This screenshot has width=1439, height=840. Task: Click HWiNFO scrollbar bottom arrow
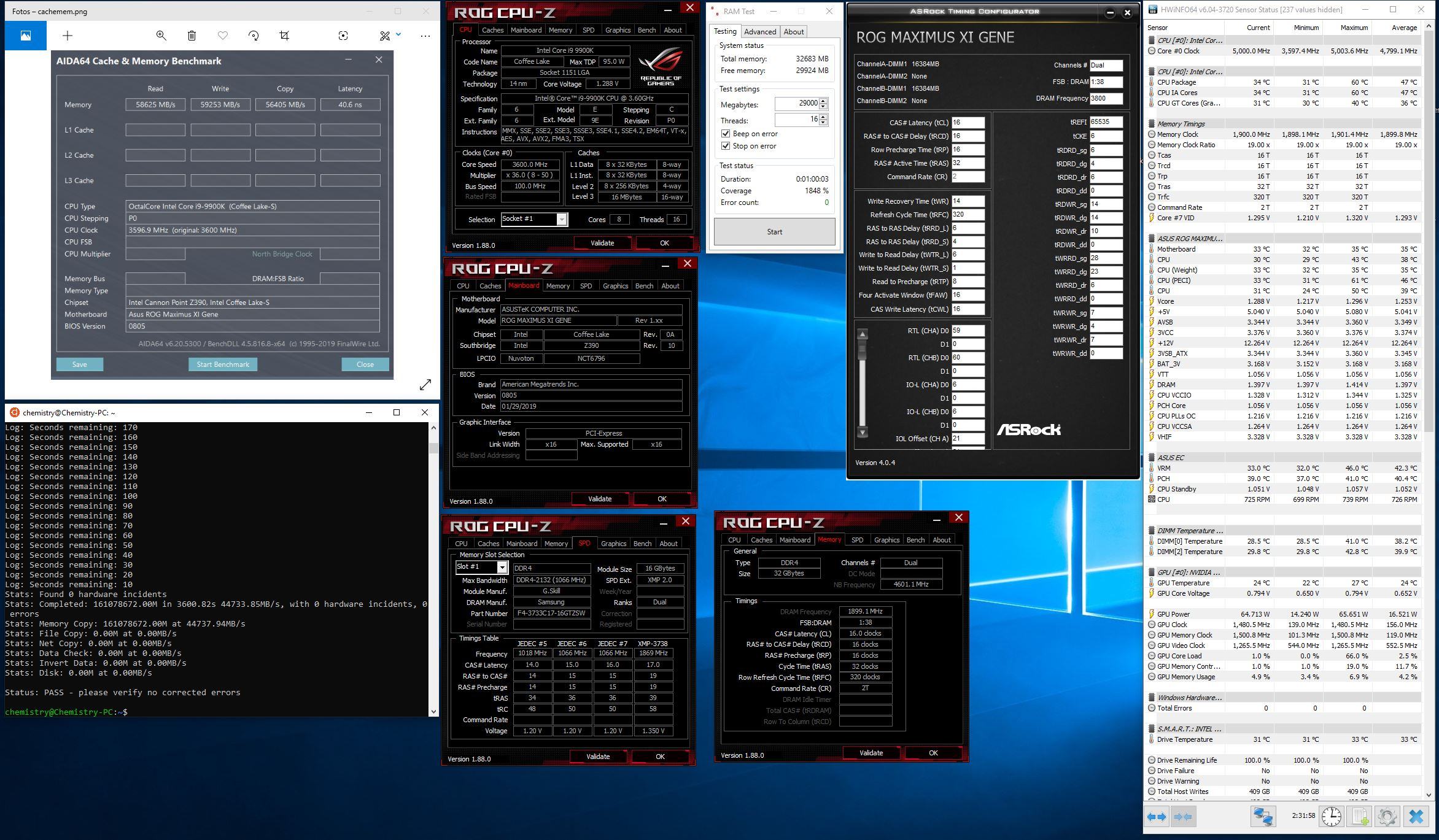[1428, 795]
